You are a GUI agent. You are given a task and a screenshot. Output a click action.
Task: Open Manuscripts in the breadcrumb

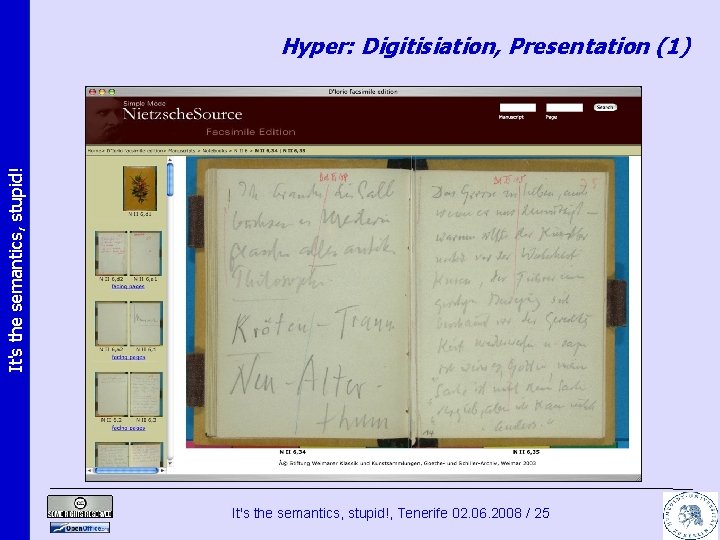[181, 151]
